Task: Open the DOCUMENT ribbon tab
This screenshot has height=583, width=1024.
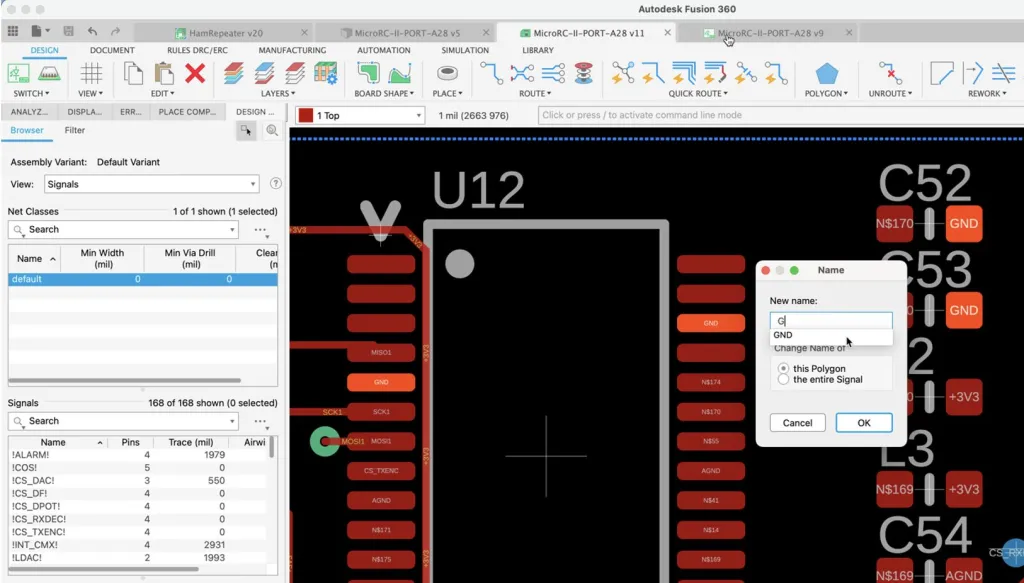Action: click(112, 50)
